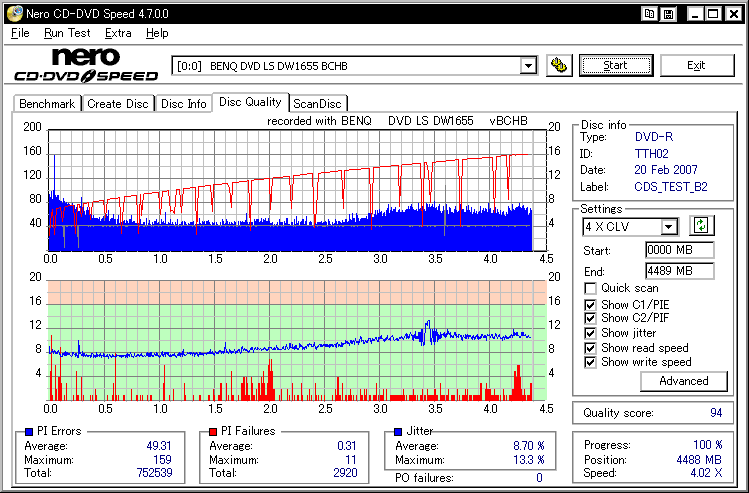The image size is (749, 493).
Task: Click the Start position field 0000 MB
Action: (679, 250)
